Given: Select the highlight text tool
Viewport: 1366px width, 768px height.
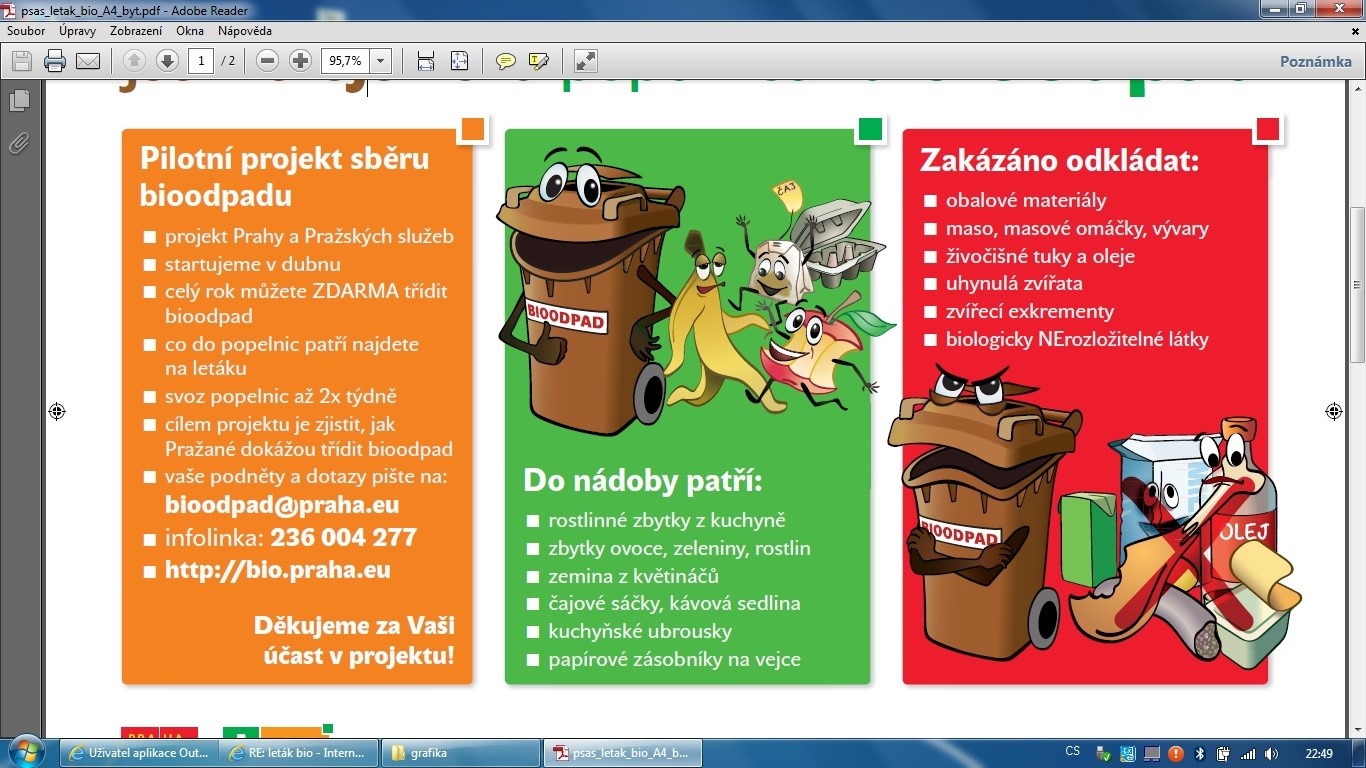Looking at the screenshot, I should click(539, 61).
